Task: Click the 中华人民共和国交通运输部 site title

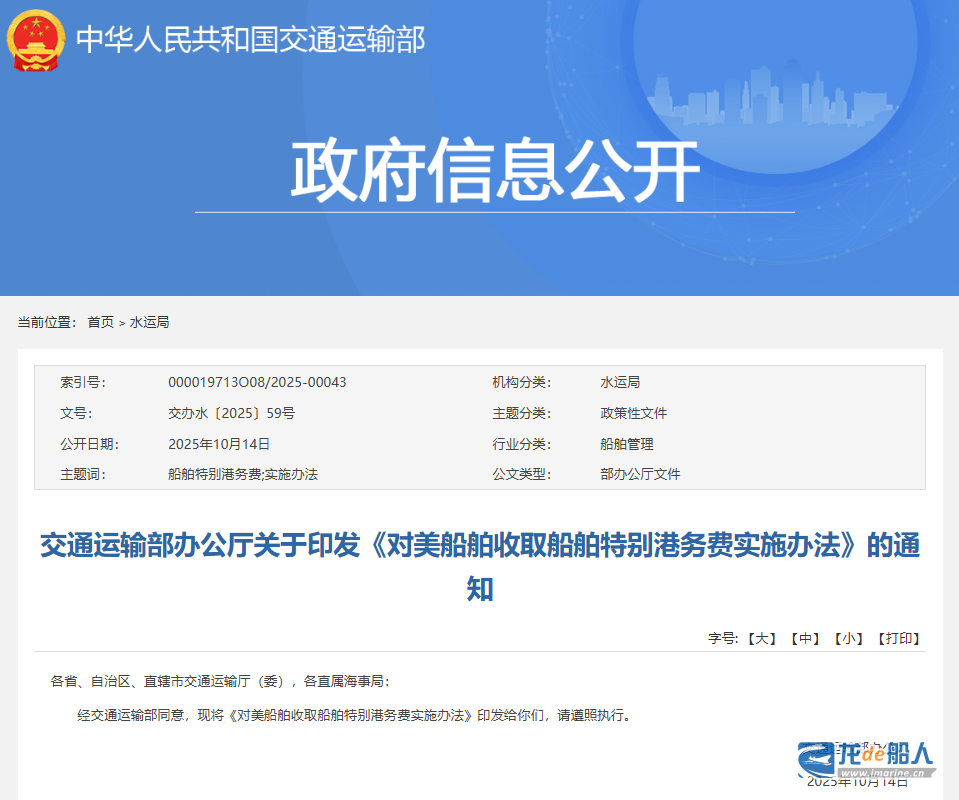Action: point(251,40)
